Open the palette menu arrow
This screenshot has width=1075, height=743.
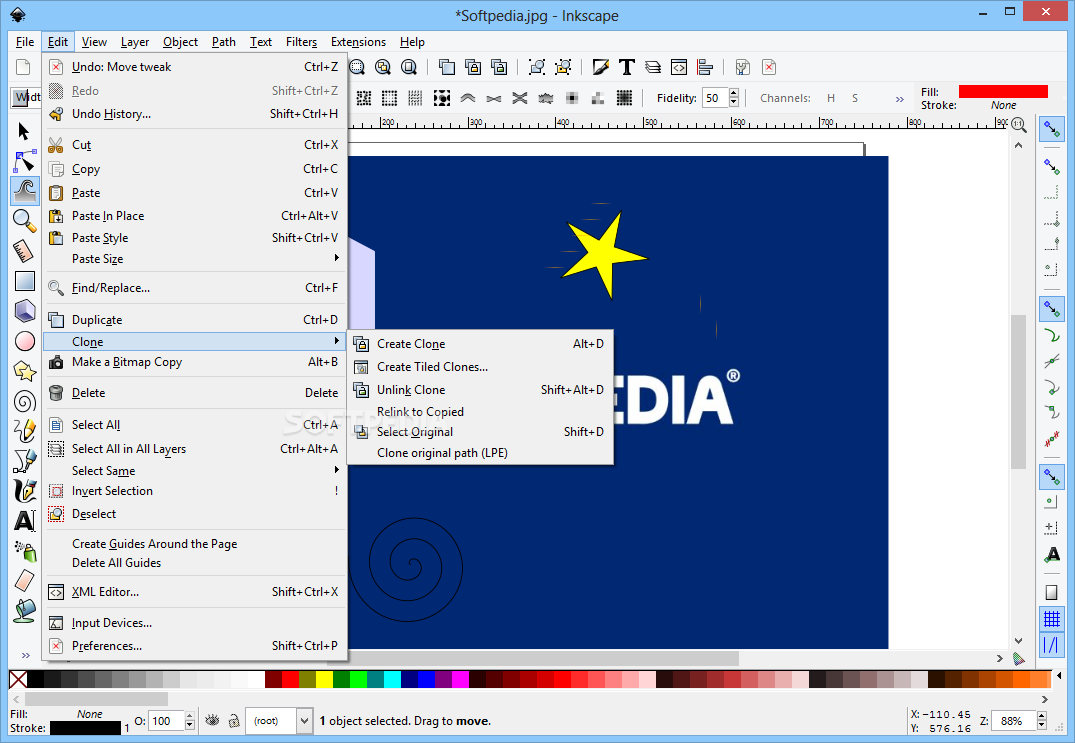tap(1059, 677)
